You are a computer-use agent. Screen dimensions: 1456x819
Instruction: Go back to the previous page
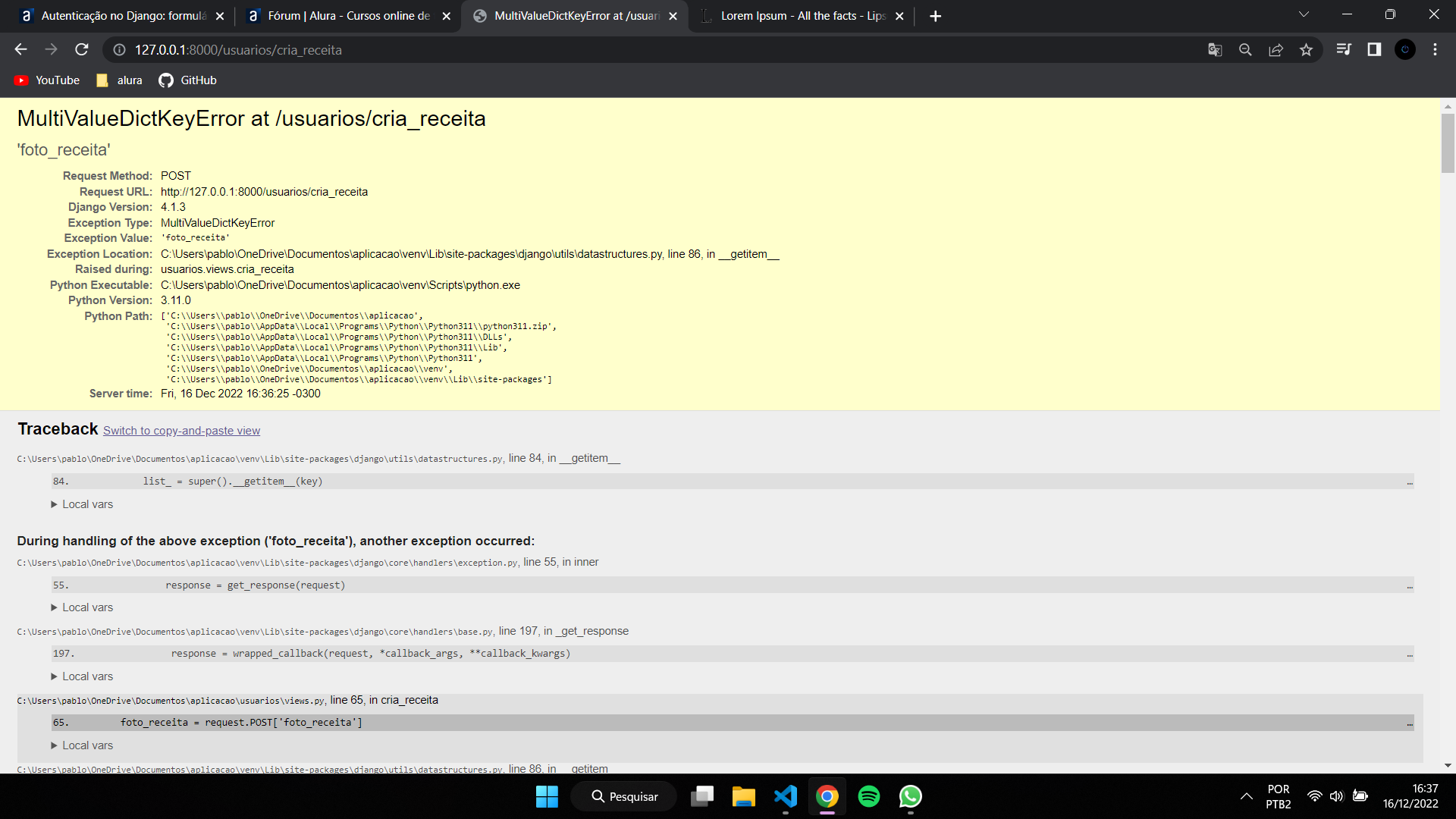pos(20,49)
